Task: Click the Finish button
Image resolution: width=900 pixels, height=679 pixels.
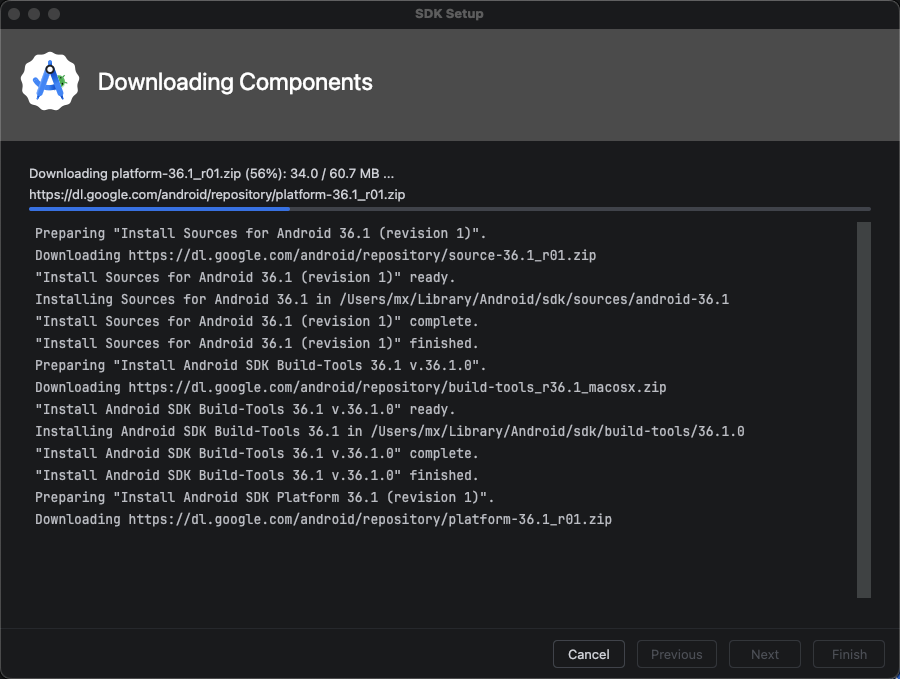Action: click(849, 654)
